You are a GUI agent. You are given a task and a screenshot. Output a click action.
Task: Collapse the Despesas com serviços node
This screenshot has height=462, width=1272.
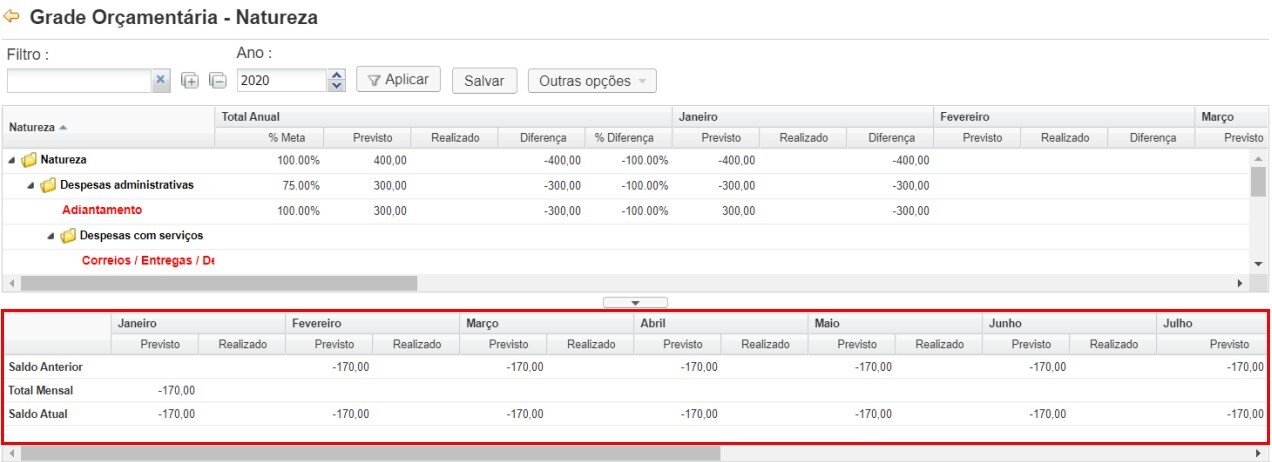click(51, 236)
